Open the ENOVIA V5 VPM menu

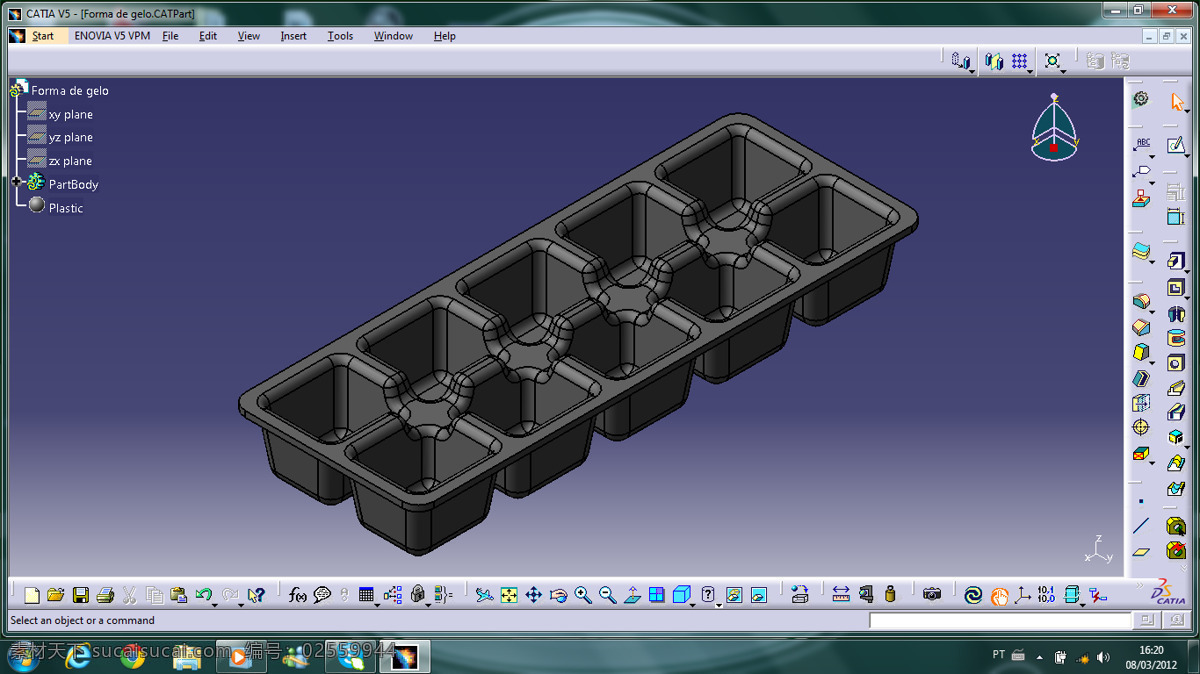112,36
